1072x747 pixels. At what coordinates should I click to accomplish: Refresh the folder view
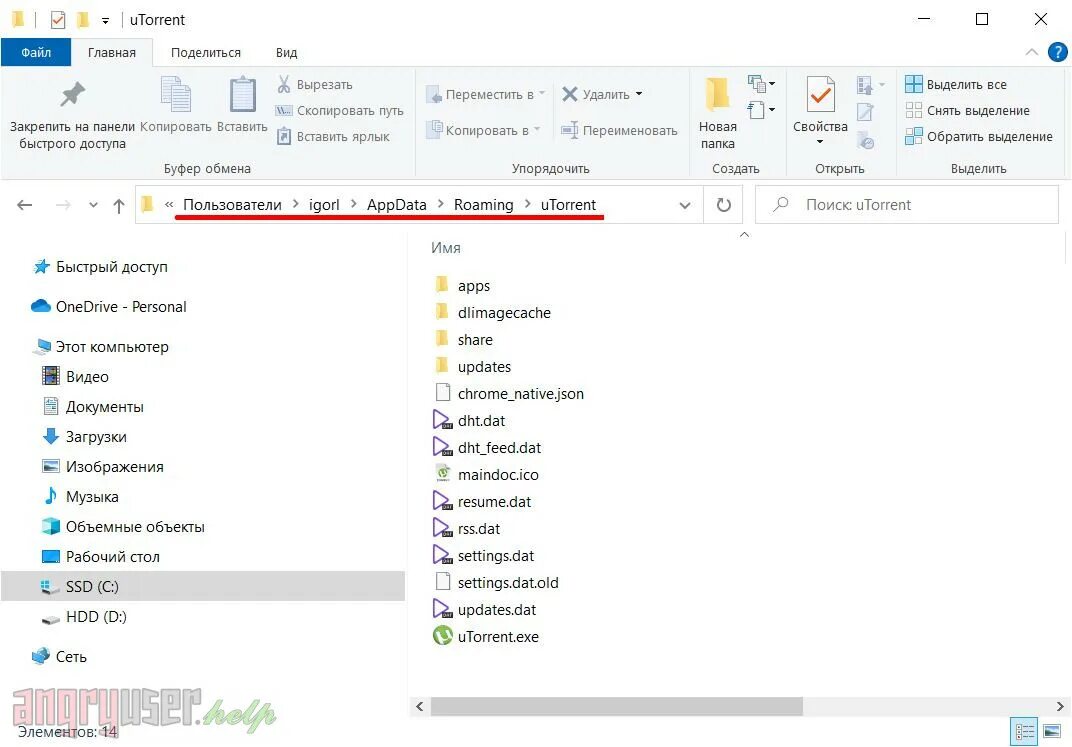(723, 204)
